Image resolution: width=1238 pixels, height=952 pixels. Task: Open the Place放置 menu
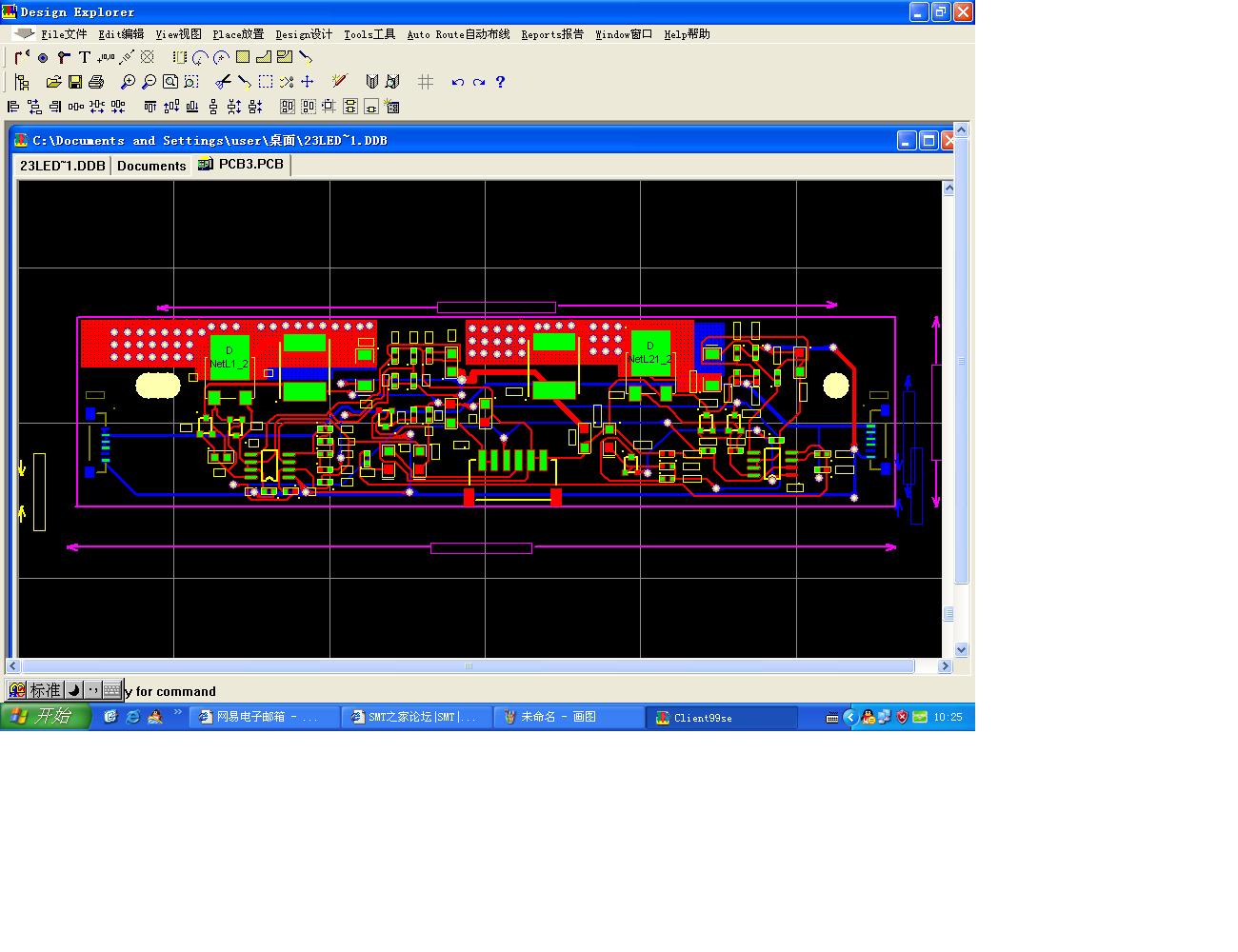[238, 34]
